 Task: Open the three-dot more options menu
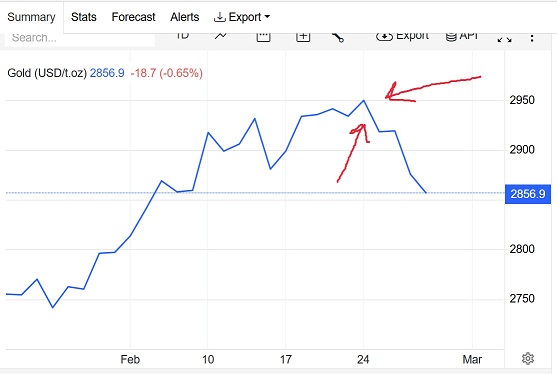pyautogui.click(x=532, y=38)
